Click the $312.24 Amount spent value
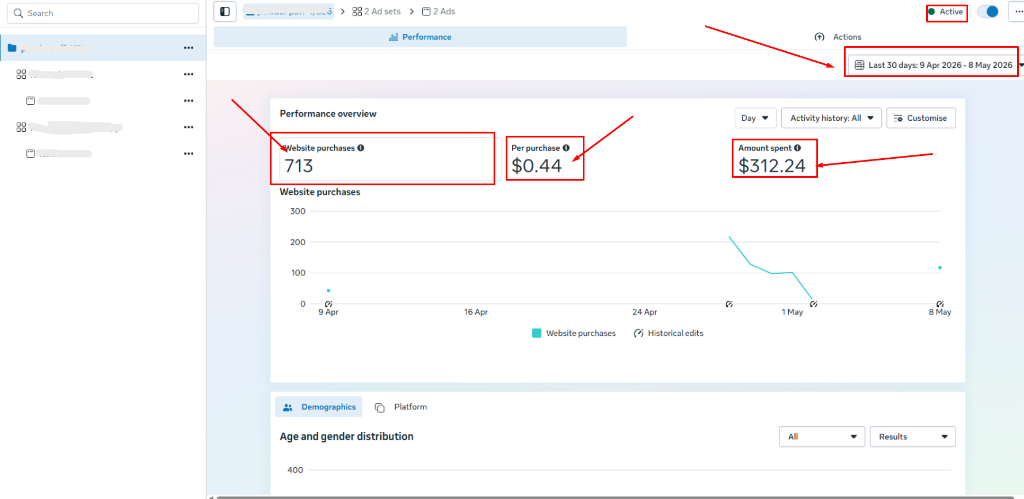1024x499 pixels. coord(772,167)
